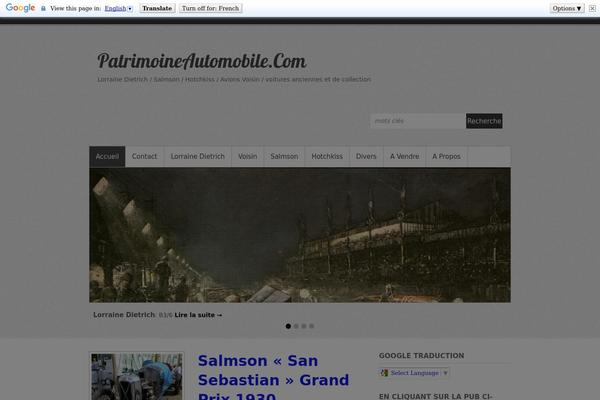Image resolution: width=600 pixels, height=400 pixels.
Task: Open the Options dropdown
Action: pyautogui.click(x=567, y=8)
